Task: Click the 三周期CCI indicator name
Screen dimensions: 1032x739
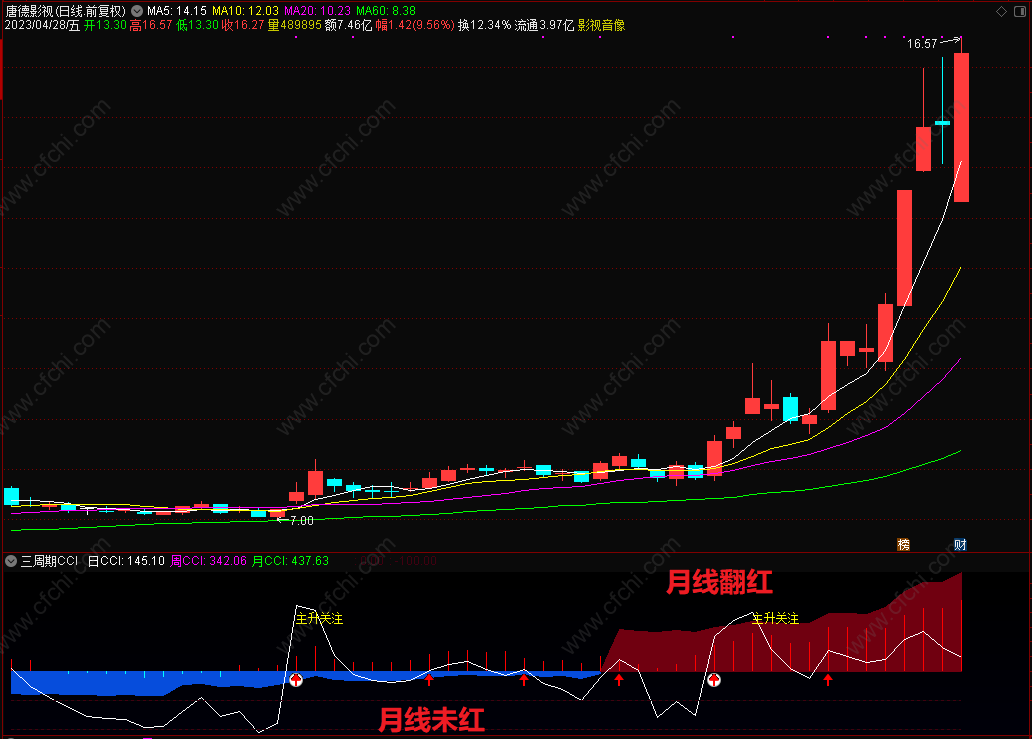Action: 49,561
